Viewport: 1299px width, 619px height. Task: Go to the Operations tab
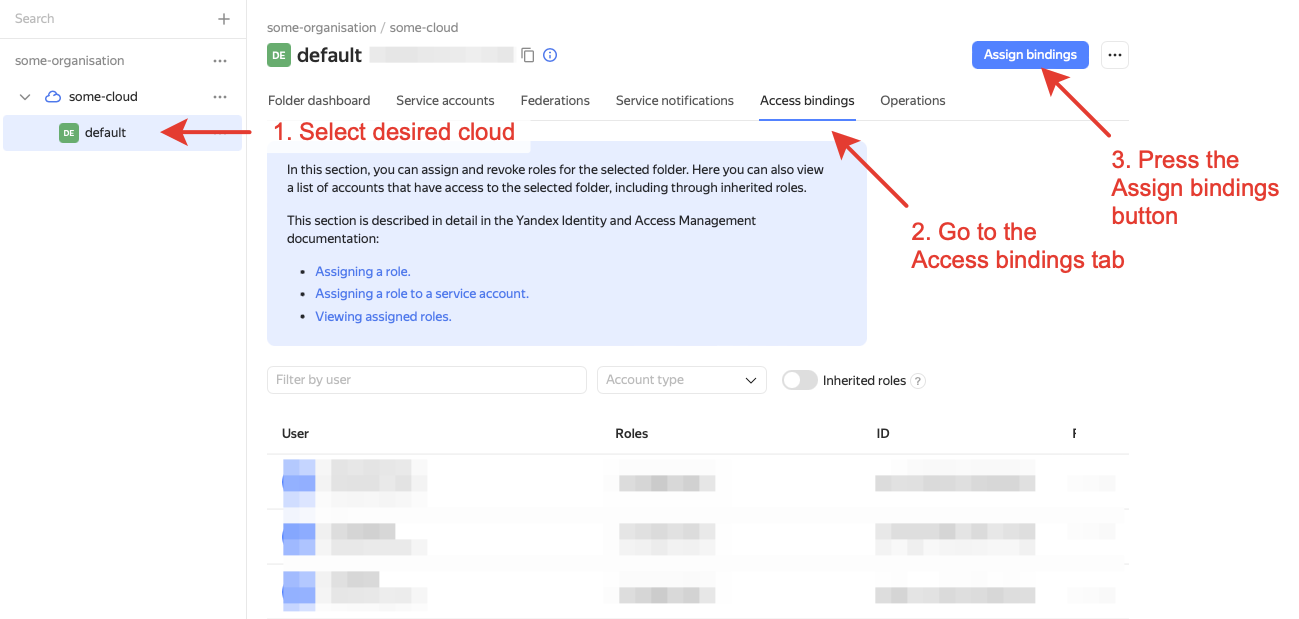912,101
